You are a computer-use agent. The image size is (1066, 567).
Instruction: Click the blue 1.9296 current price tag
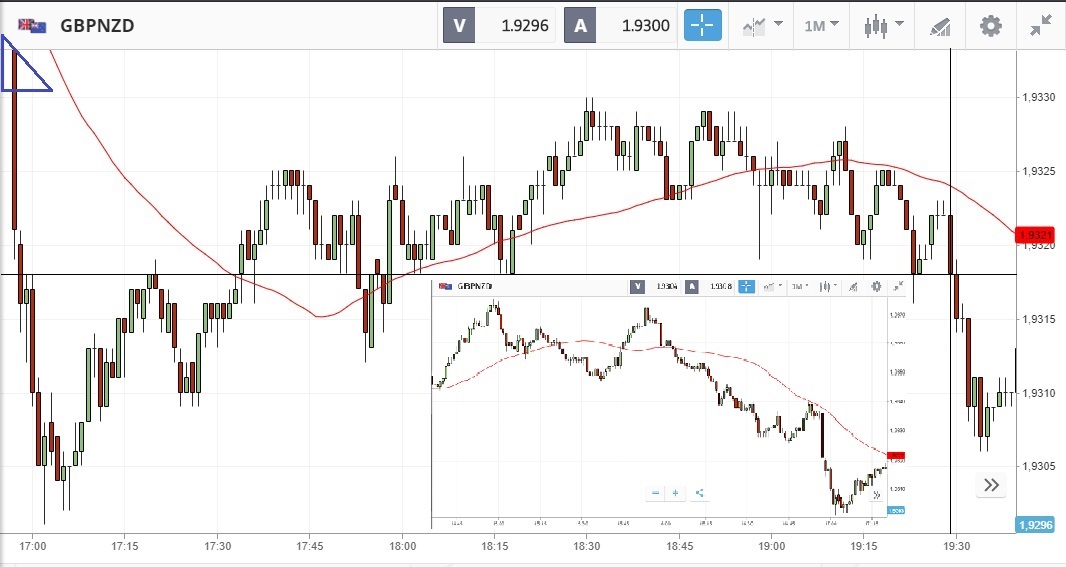[1035, 525]
